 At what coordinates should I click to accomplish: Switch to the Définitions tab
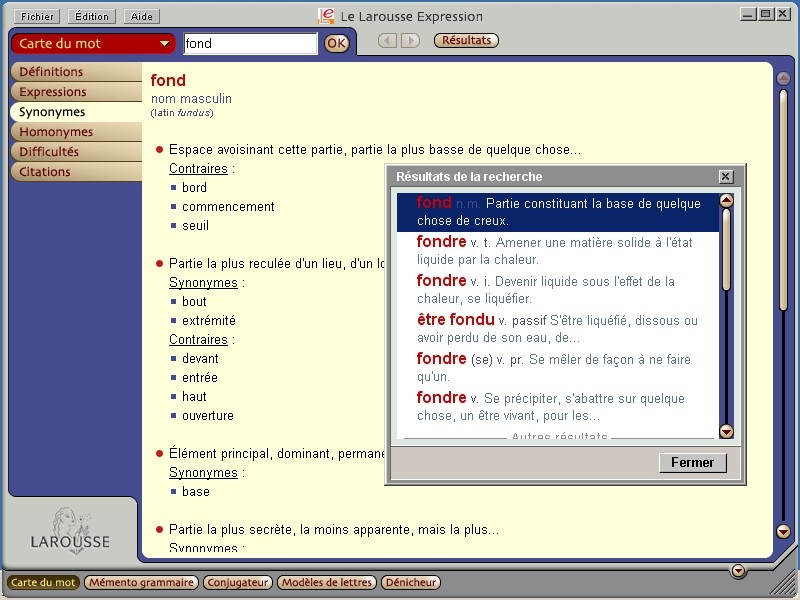tap(76, 72)
